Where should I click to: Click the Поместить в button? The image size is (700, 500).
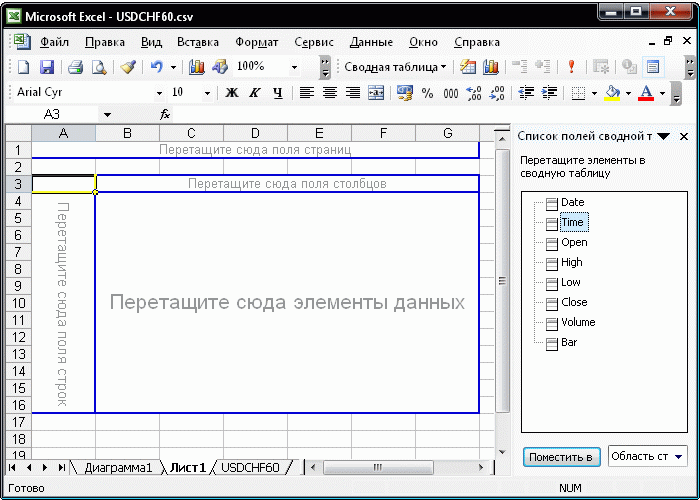[561, 457]
